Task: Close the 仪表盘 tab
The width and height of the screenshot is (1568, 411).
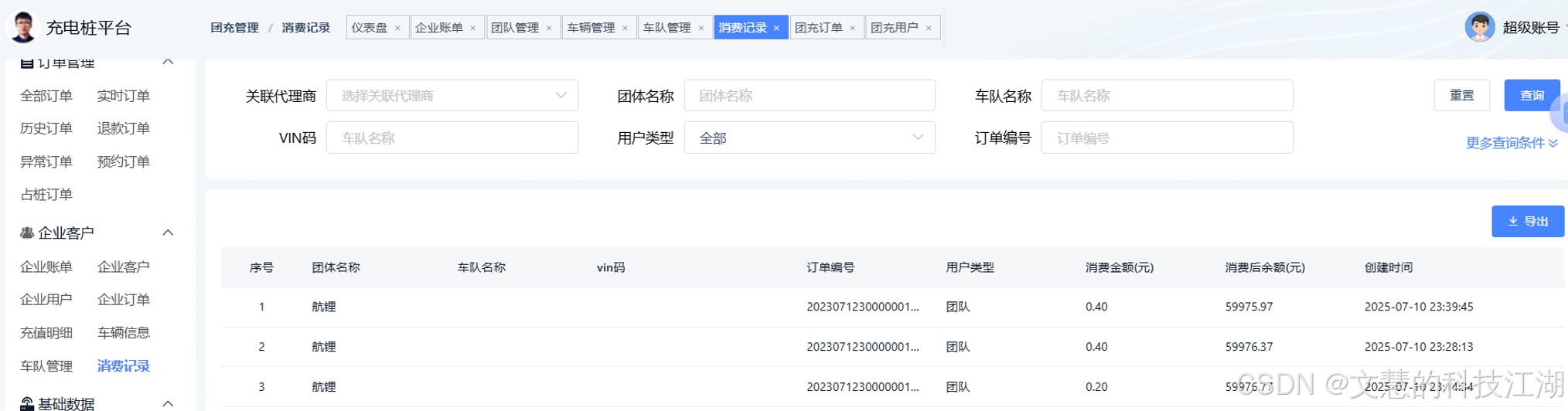Action: click(x=397, y=28)
